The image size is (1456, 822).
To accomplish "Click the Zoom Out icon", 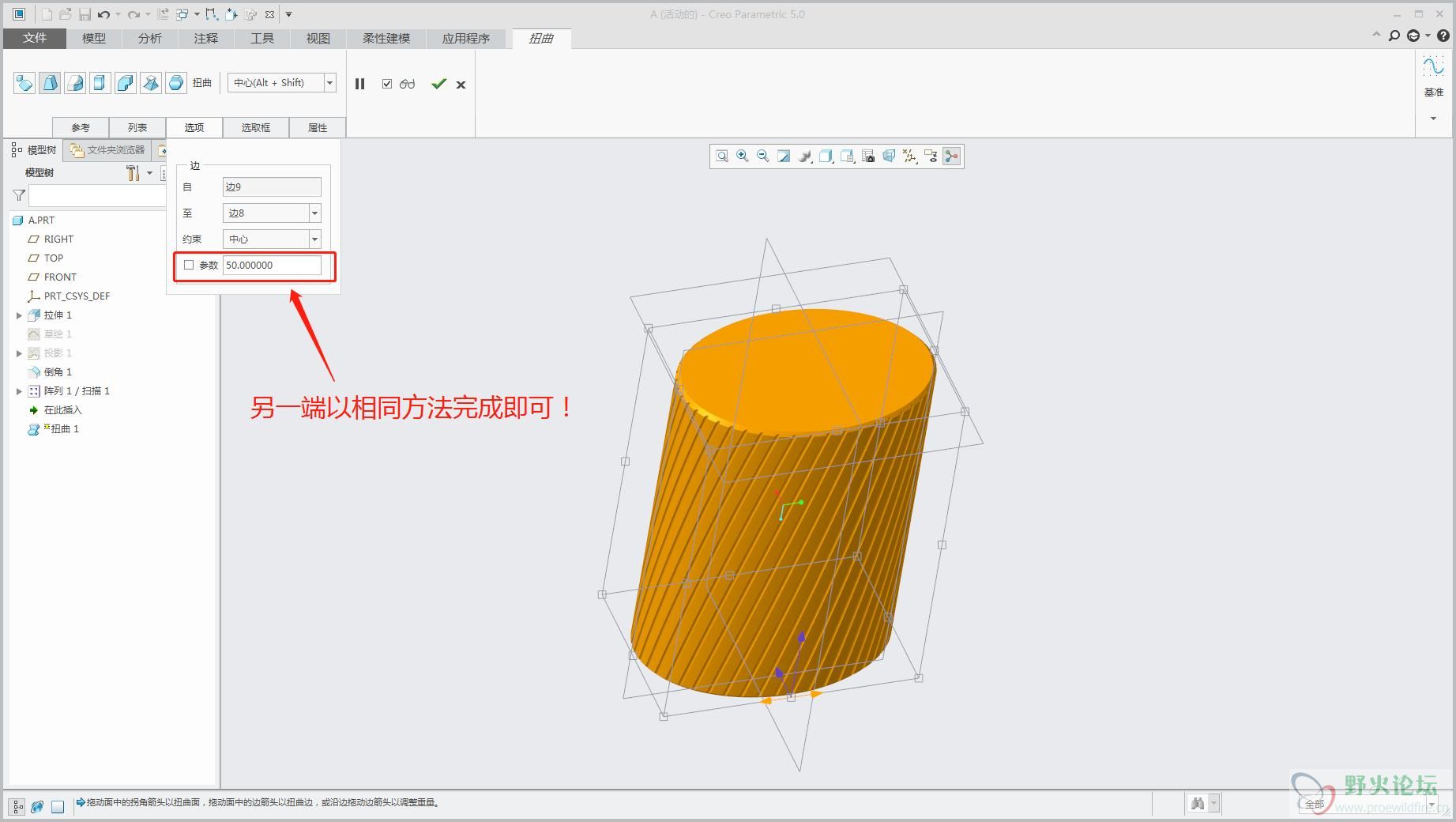I will click(763, 156).
